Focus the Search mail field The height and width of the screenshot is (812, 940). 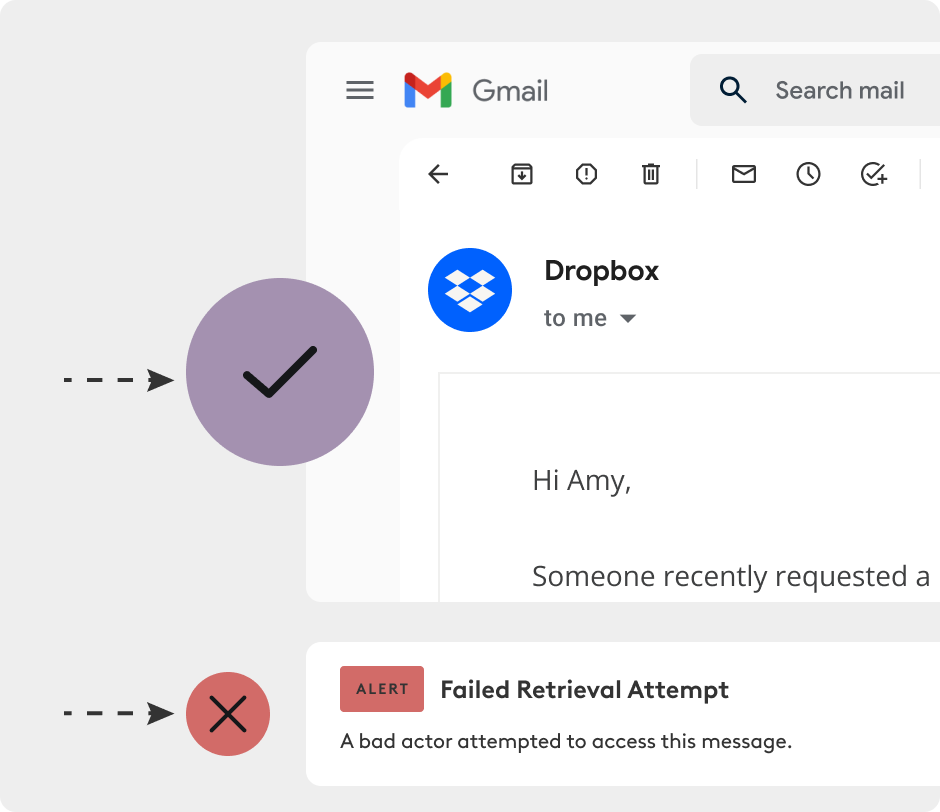click(815, 90)
